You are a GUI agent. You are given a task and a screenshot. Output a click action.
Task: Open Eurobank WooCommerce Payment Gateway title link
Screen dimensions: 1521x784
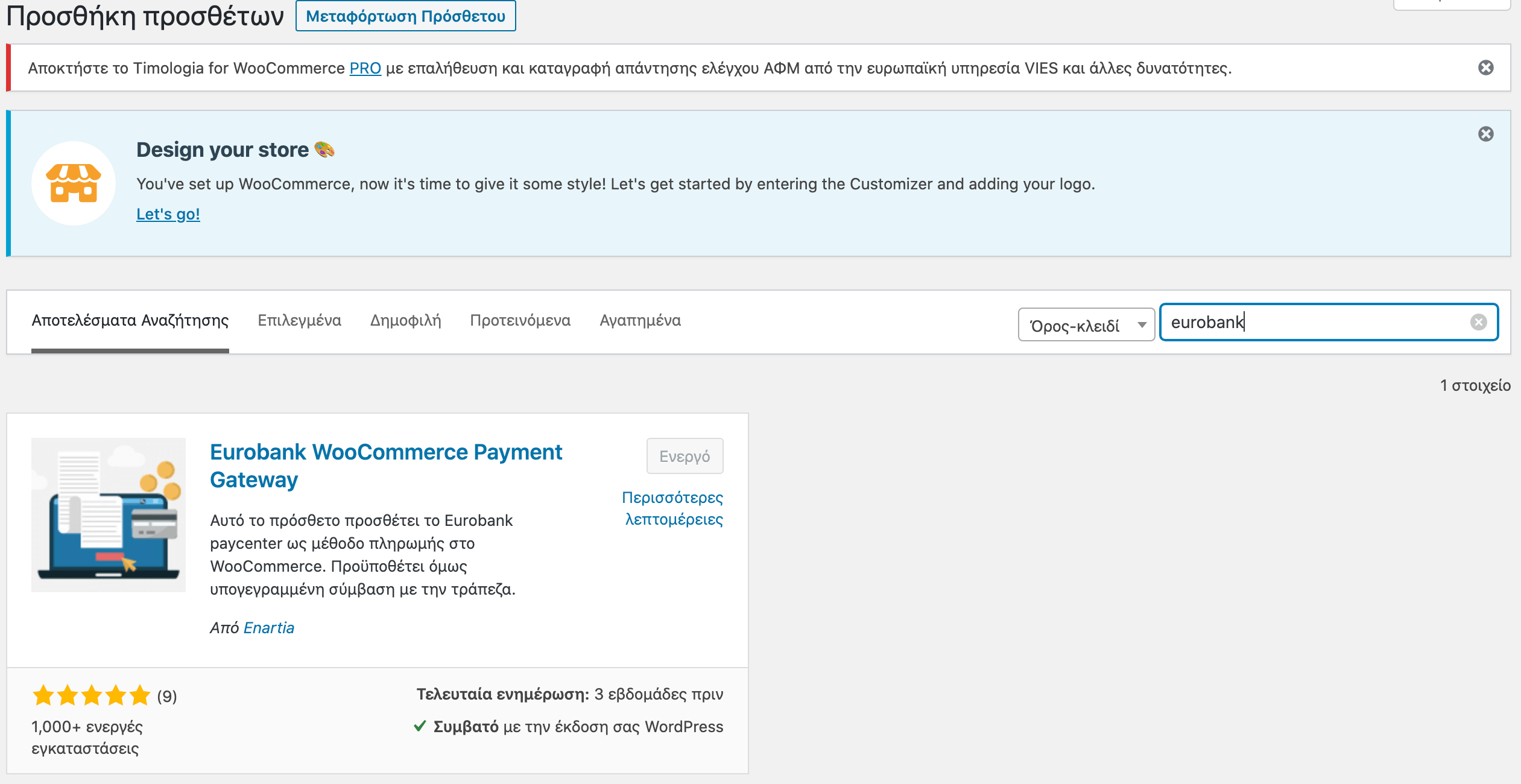pyautogui.click(x=386, y=466)
